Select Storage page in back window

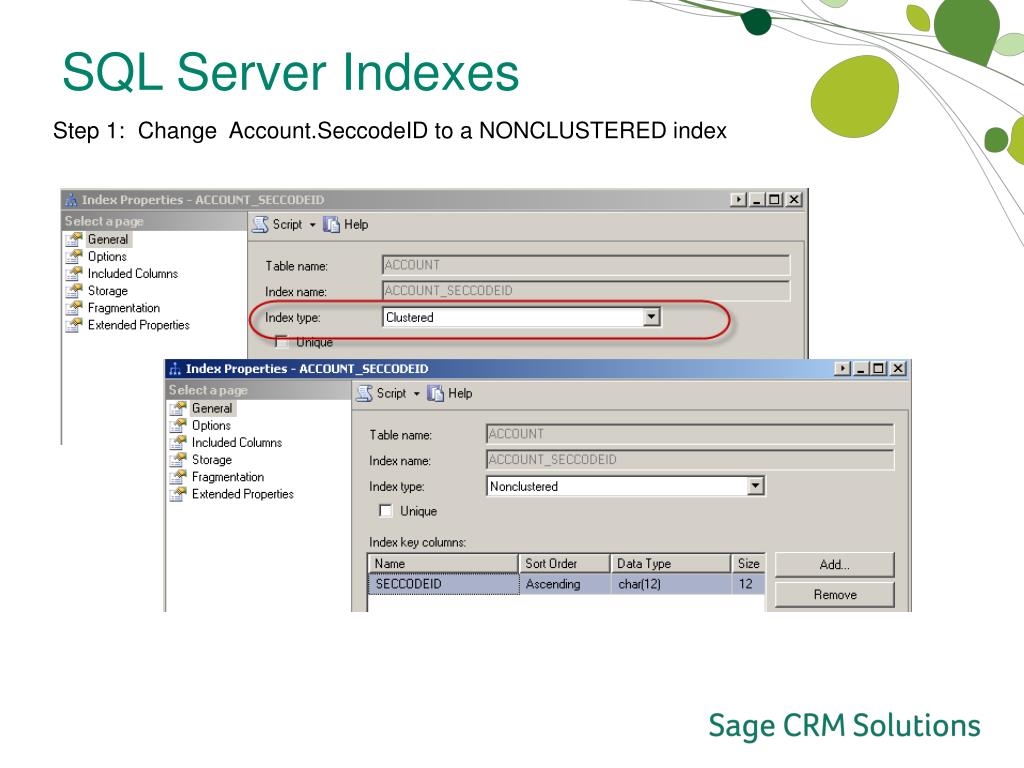(108, 291)
